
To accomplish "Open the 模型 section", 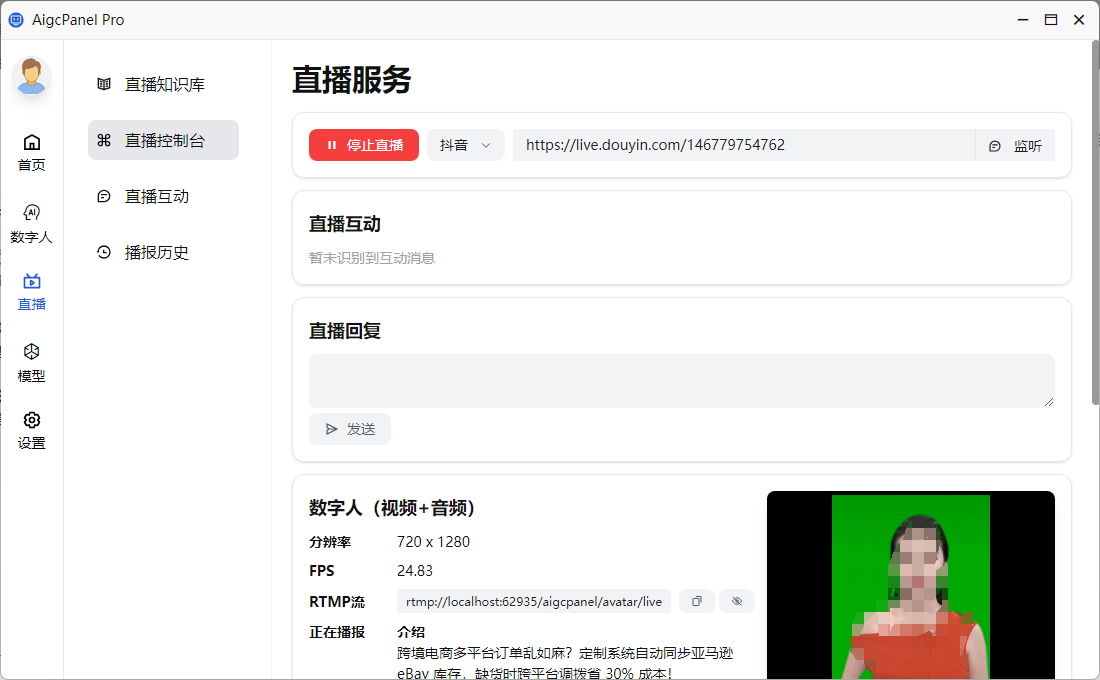I will (32, 363).
